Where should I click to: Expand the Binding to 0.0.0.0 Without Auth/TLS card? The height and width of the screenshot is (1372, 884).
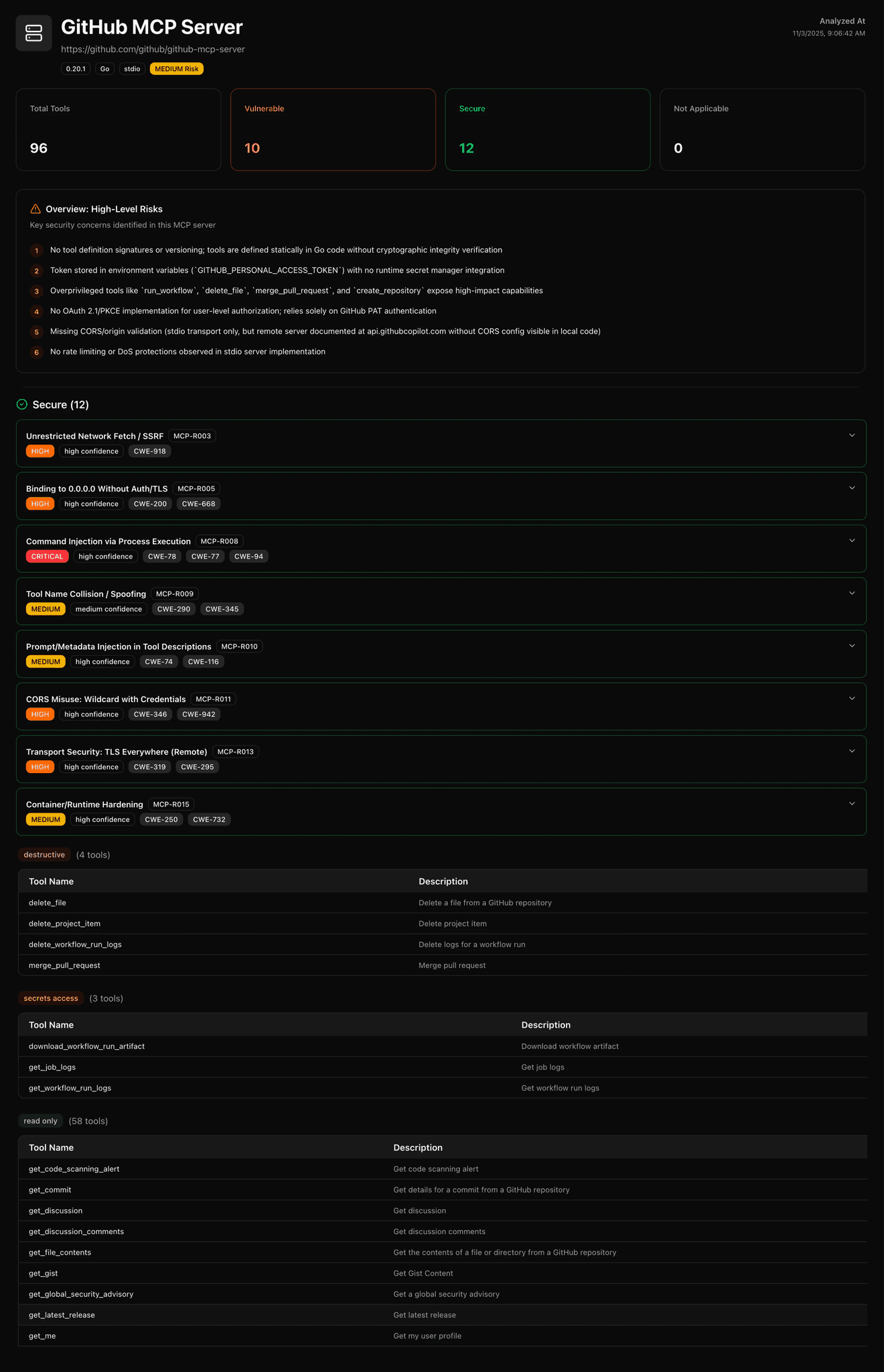(852, 488)
